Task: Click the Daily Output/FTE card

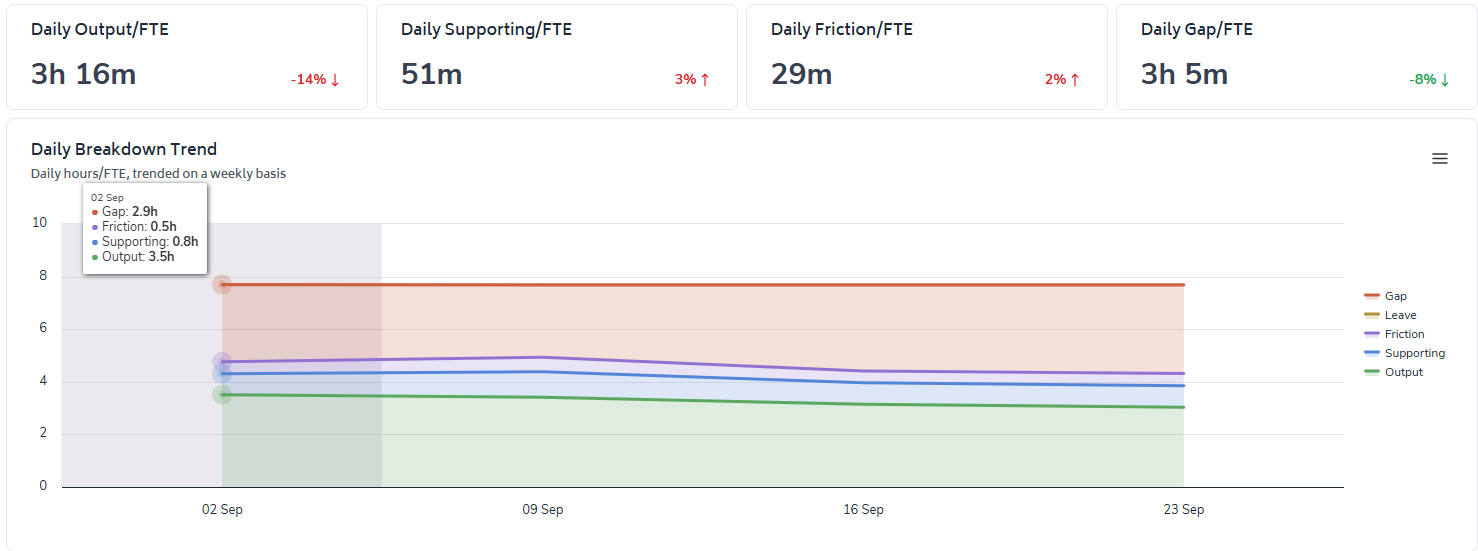Action: tap(186, 57)
